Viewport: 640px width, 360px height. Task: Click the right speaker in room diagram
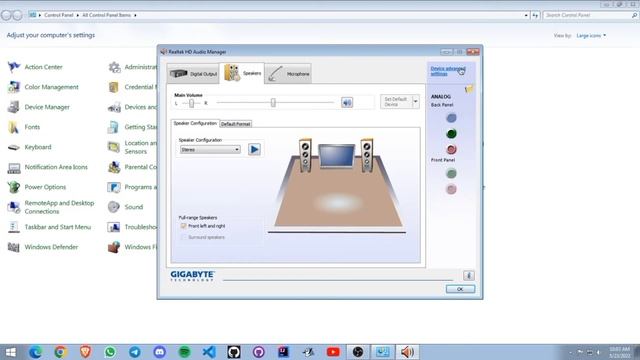click(367, 155)
